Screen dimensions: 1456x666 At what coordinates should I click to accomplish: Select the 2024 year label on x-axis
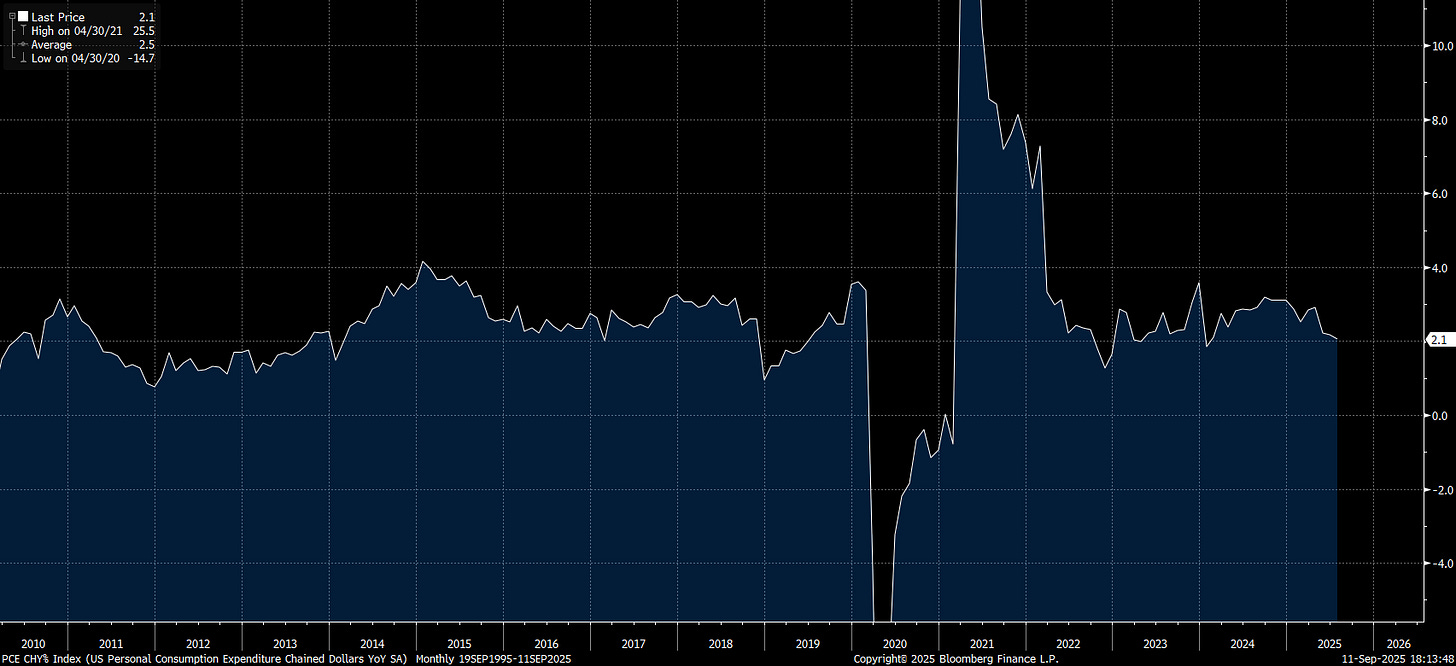pos(1242,644)
